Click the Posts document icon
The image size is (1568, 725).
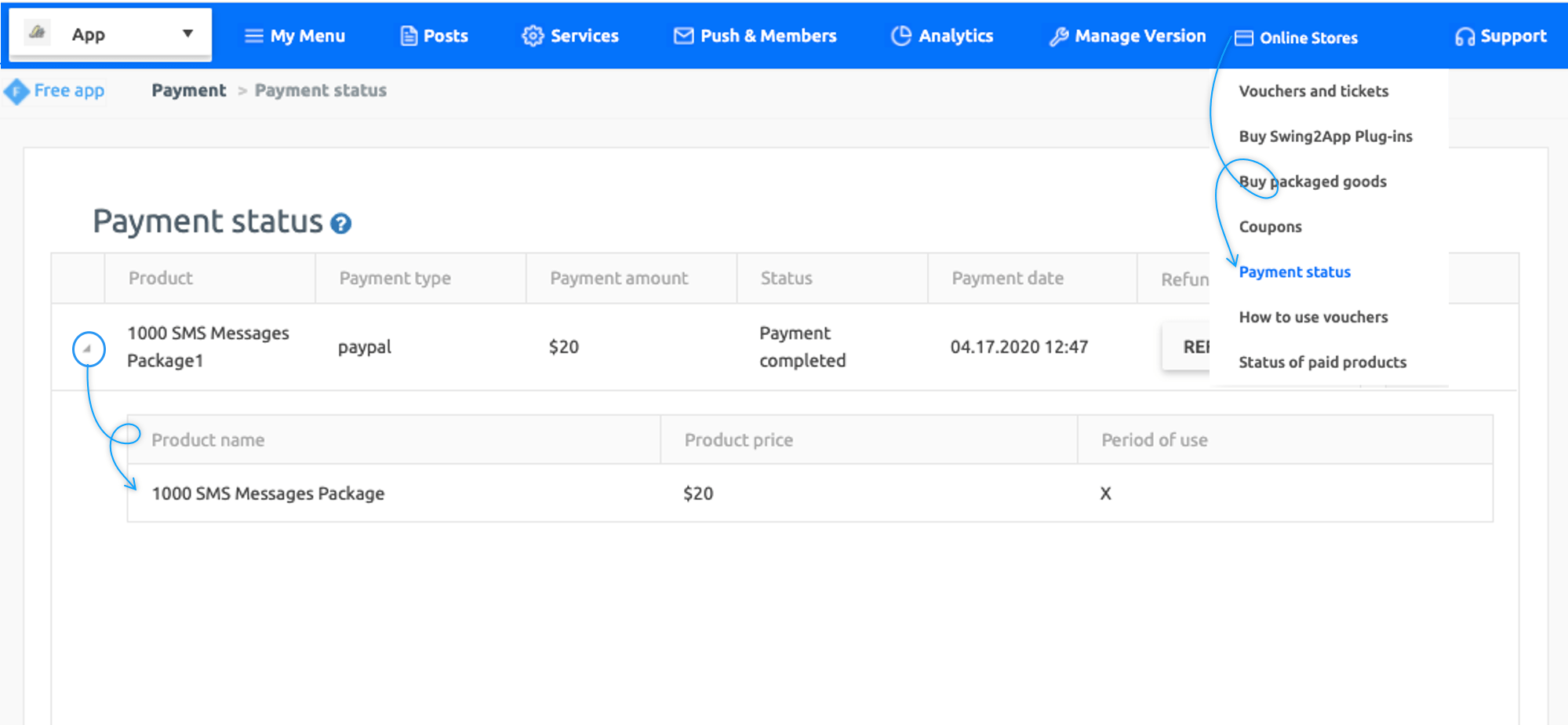coord(409,36)
